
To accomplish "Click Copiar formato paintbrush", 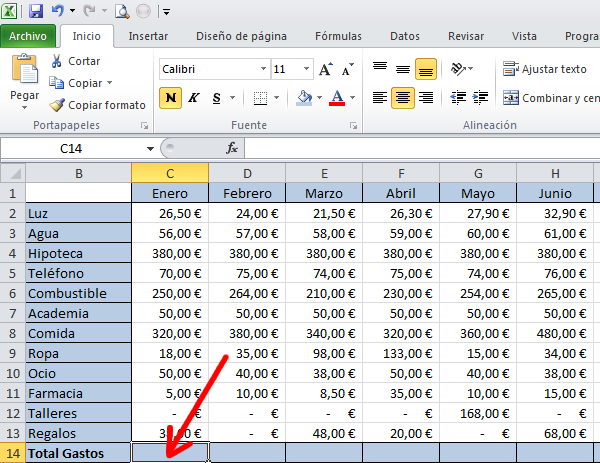I will (97, 105).
